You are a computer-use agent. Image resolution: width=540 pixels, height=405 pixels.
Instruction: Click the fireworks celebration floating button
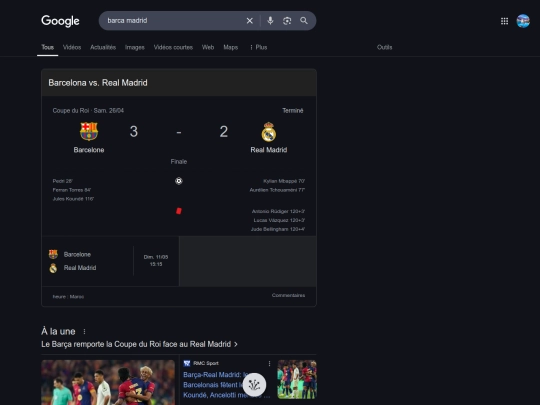point(254,384)
